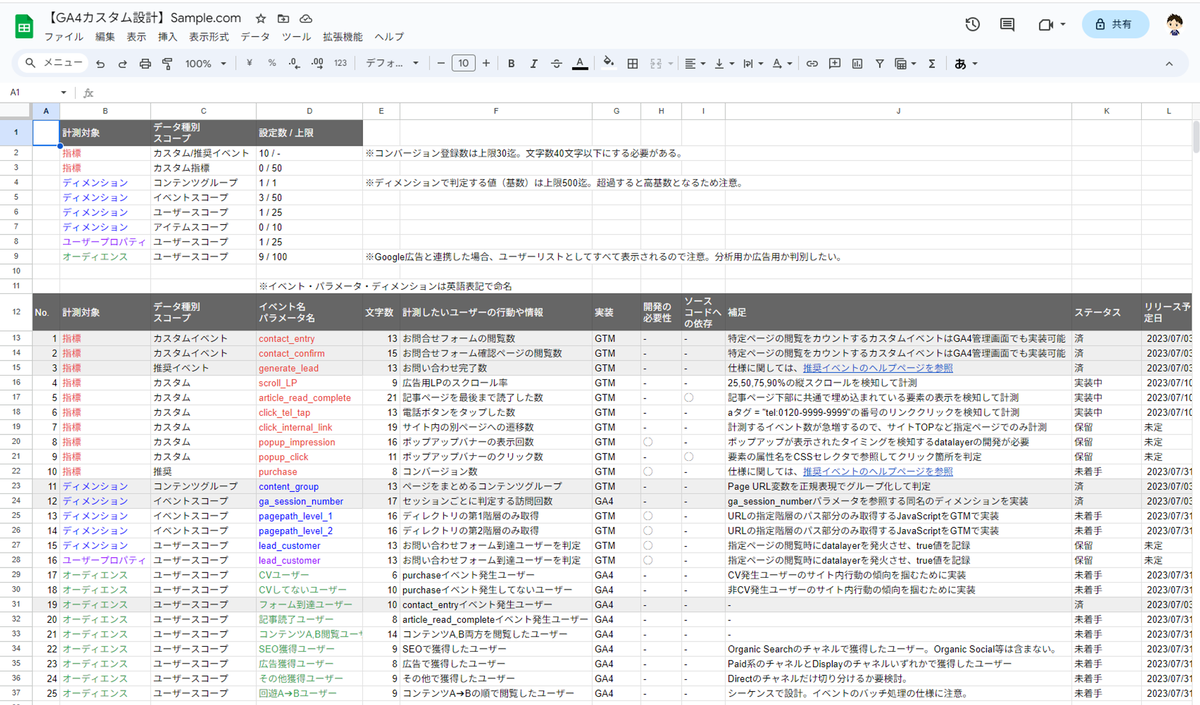This screenshot has width=1200, height=705.
Task: Open the 拡張機能 menu
Action: click(343, 37)
